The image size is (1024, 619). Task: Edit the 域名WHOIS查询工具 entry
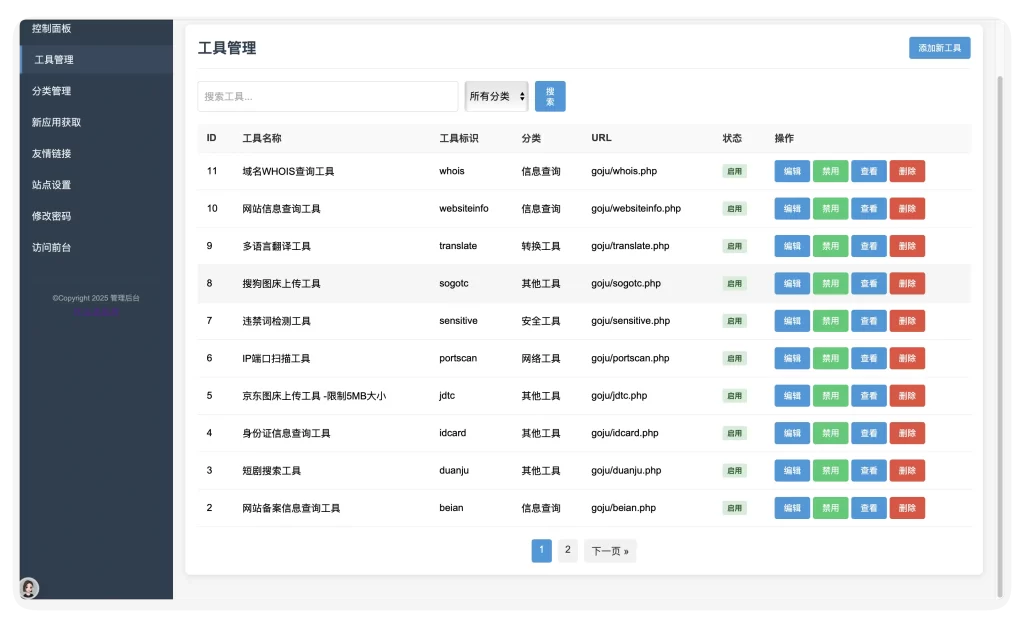pos(791,171)
